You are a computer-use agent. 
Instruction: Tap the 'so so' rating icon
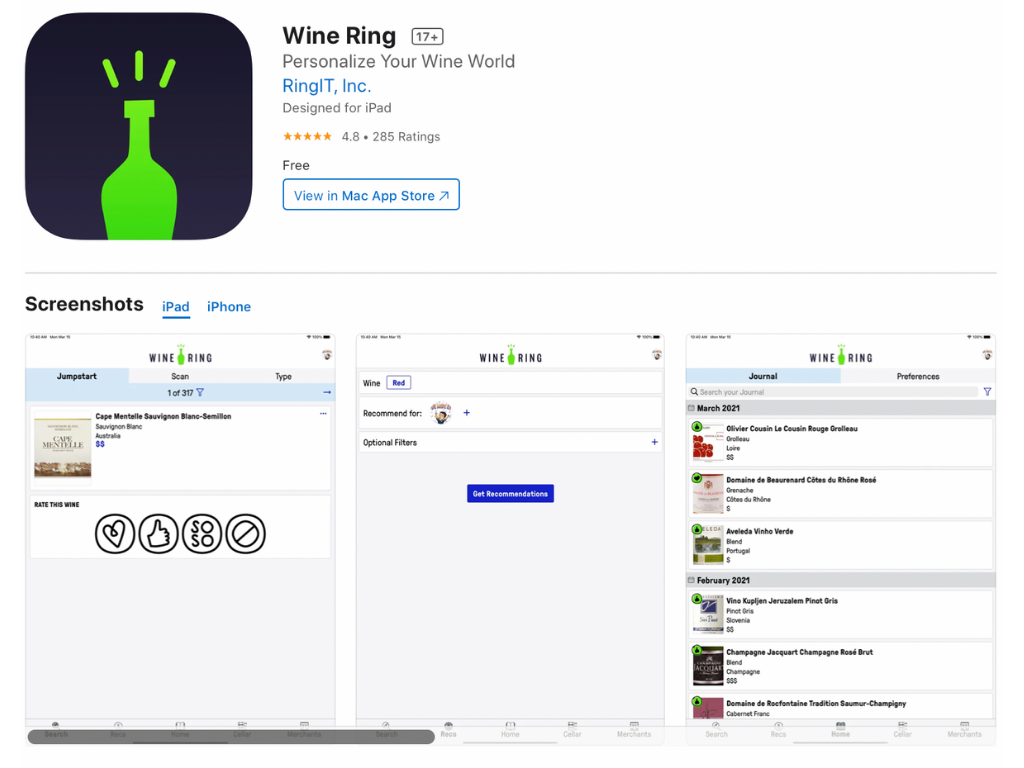coord(202,534)
